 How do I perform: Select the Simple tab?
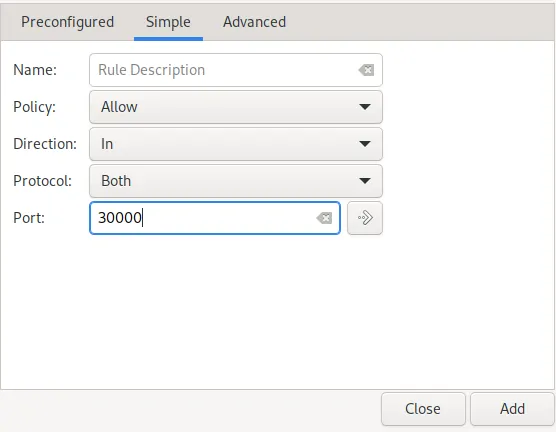(168, 22)
